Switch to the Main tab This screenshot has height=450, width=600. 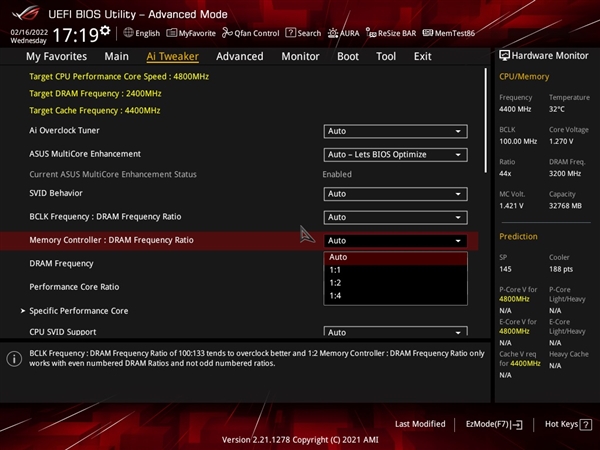(x=116, y=56)
